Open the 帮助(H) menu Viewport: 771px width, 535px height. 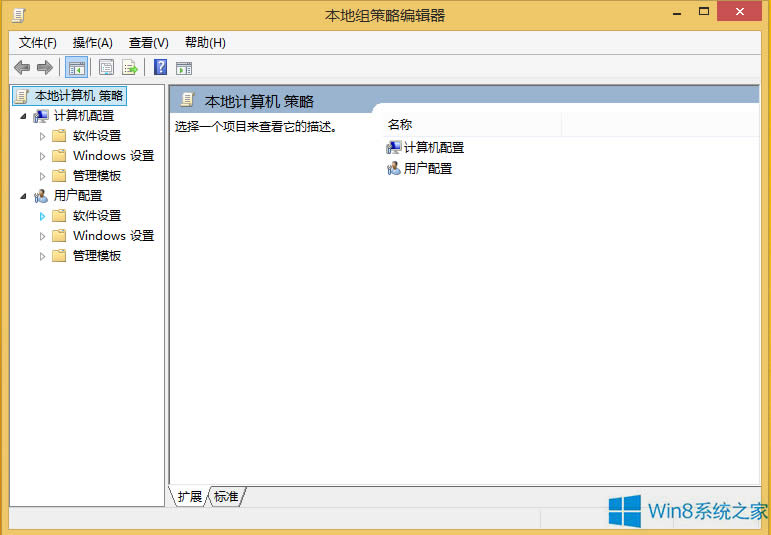coord(205,43)
